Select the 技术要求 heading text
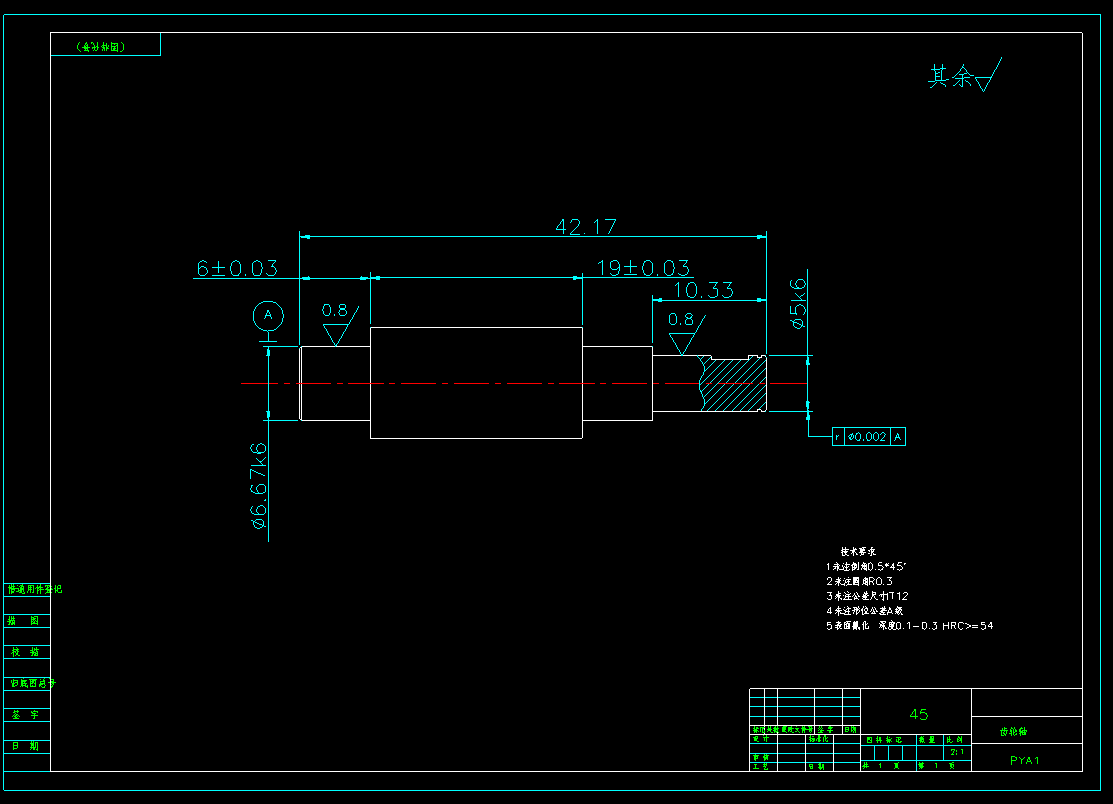The width and height of the screenshot is (1113, 804). coord(858,551)
